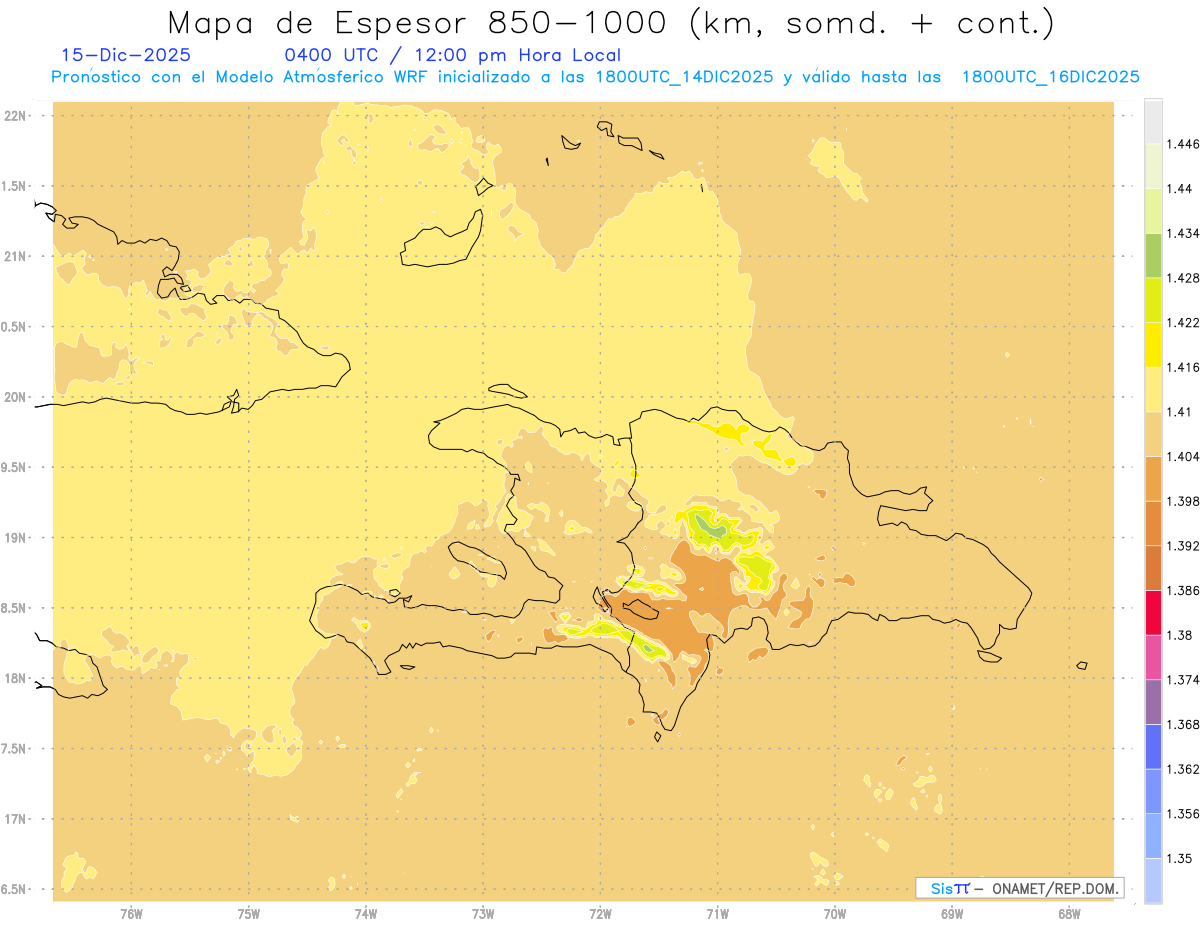Click the grey legend segment above 1.446
This screenshot has width=1200, height=927.
click(1153, 122)
